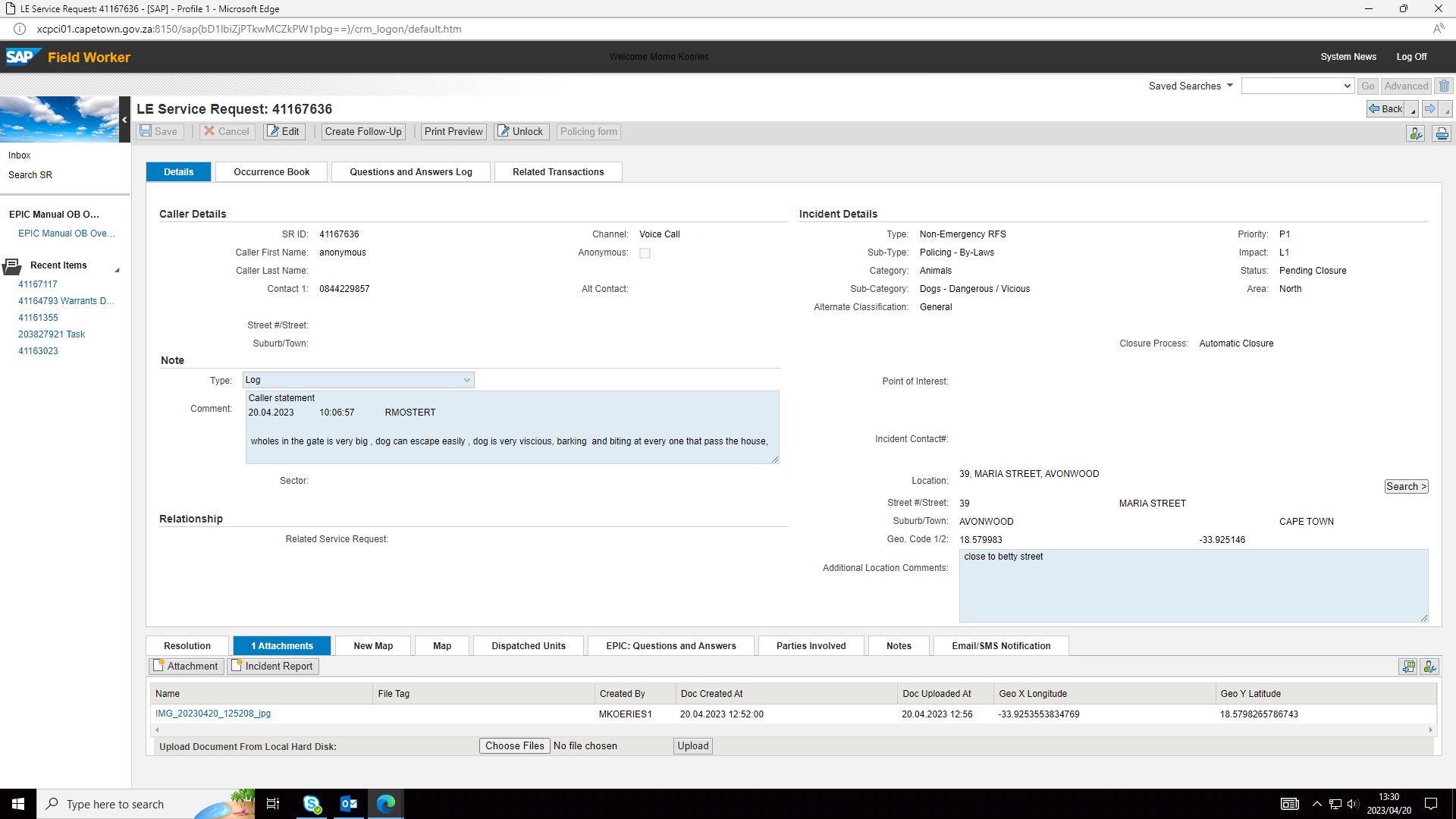This screenshot has width=1456, height=819.
Task: Open Related Transactions tab
Action: coord(558,171)
